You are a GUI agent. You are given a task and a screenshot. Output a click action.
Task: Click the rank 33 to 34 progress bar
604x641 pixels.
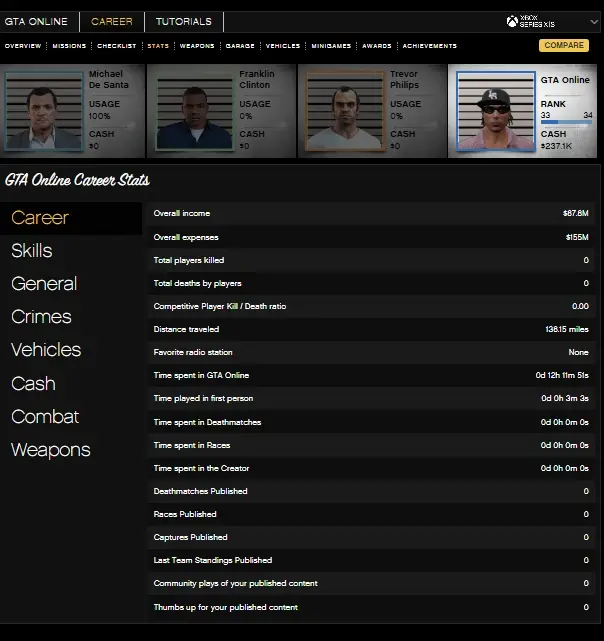tap(566, 124)
